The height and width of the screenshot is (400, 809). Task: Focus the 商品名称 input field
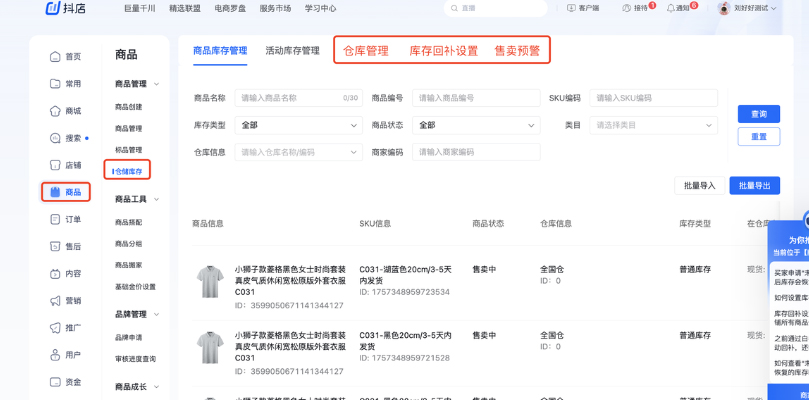tap(299, 98)
